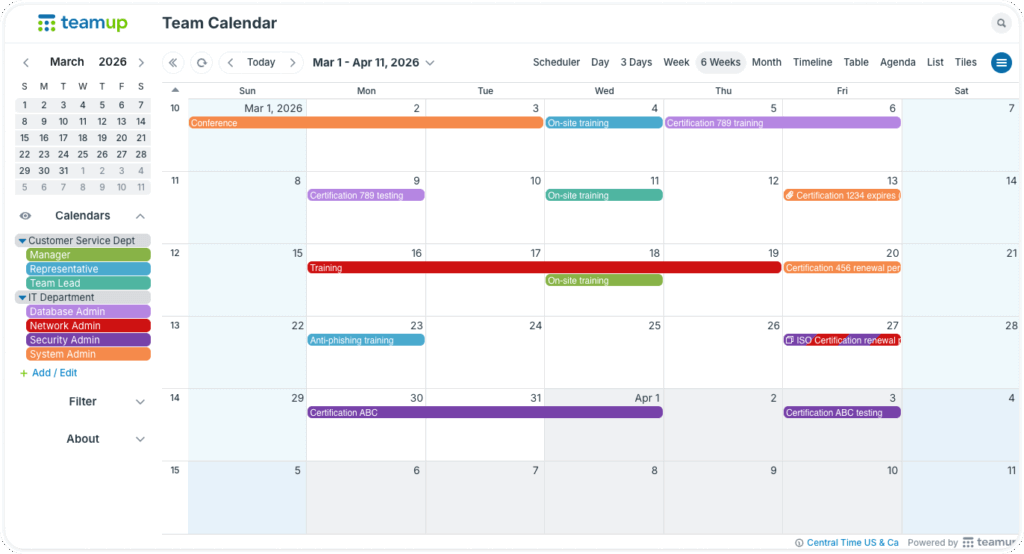Click the Today button
1024x554 pixels.
tap(261, 63)
